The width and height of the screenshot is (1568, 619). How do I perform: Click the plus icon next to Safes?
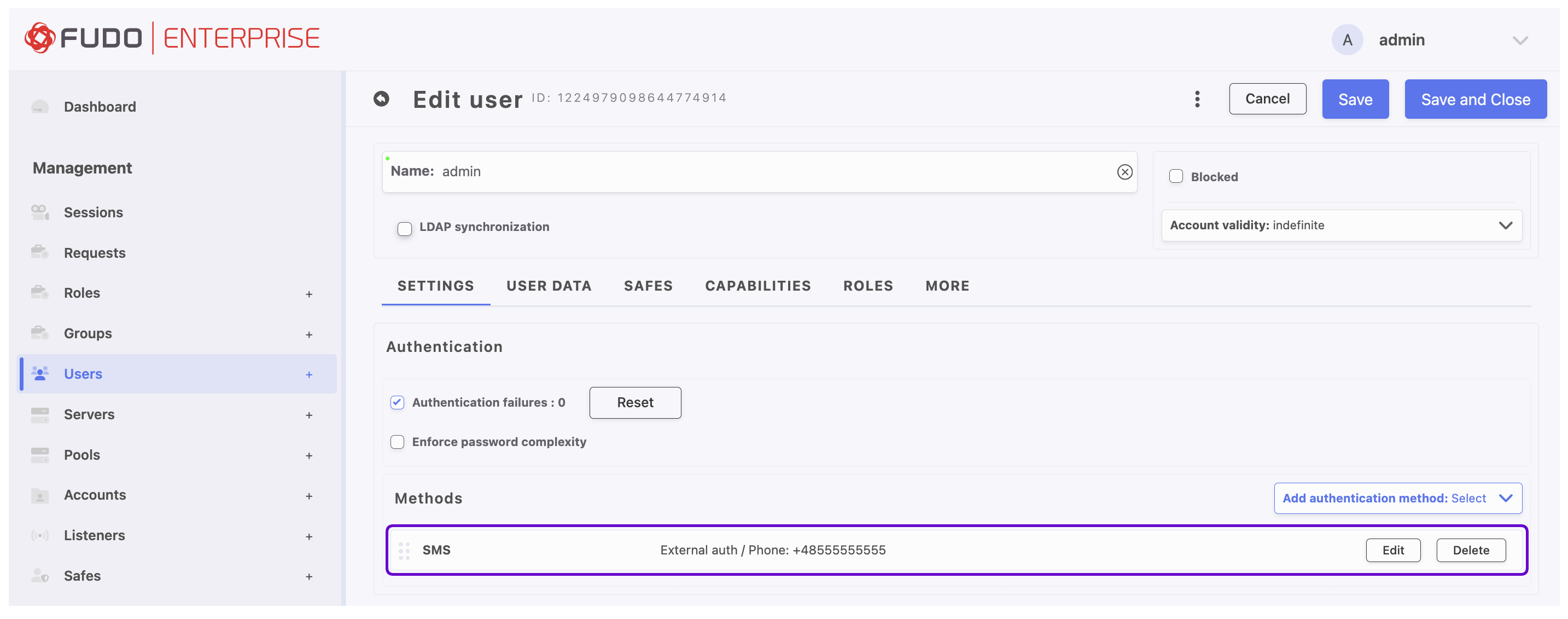[308, 576]
